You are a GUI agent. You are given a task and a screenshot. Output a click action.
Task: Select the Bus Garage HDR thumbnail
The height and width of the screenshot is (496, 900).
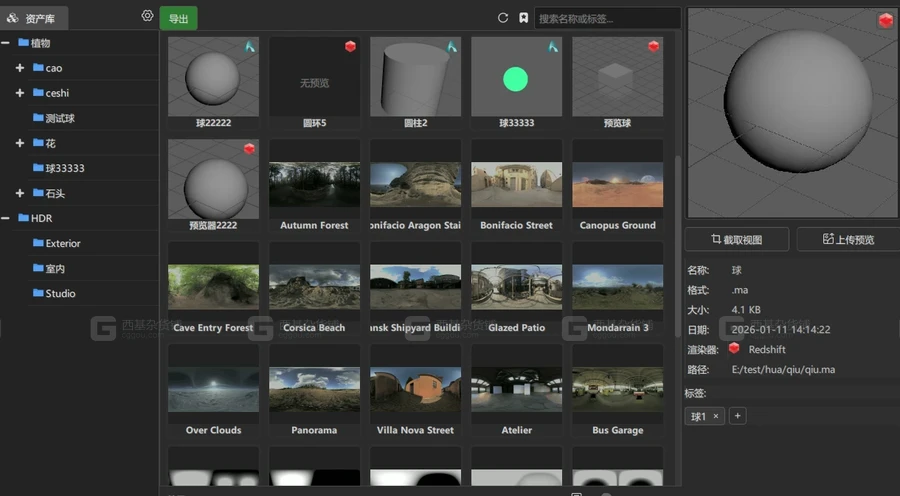[618, 389]
